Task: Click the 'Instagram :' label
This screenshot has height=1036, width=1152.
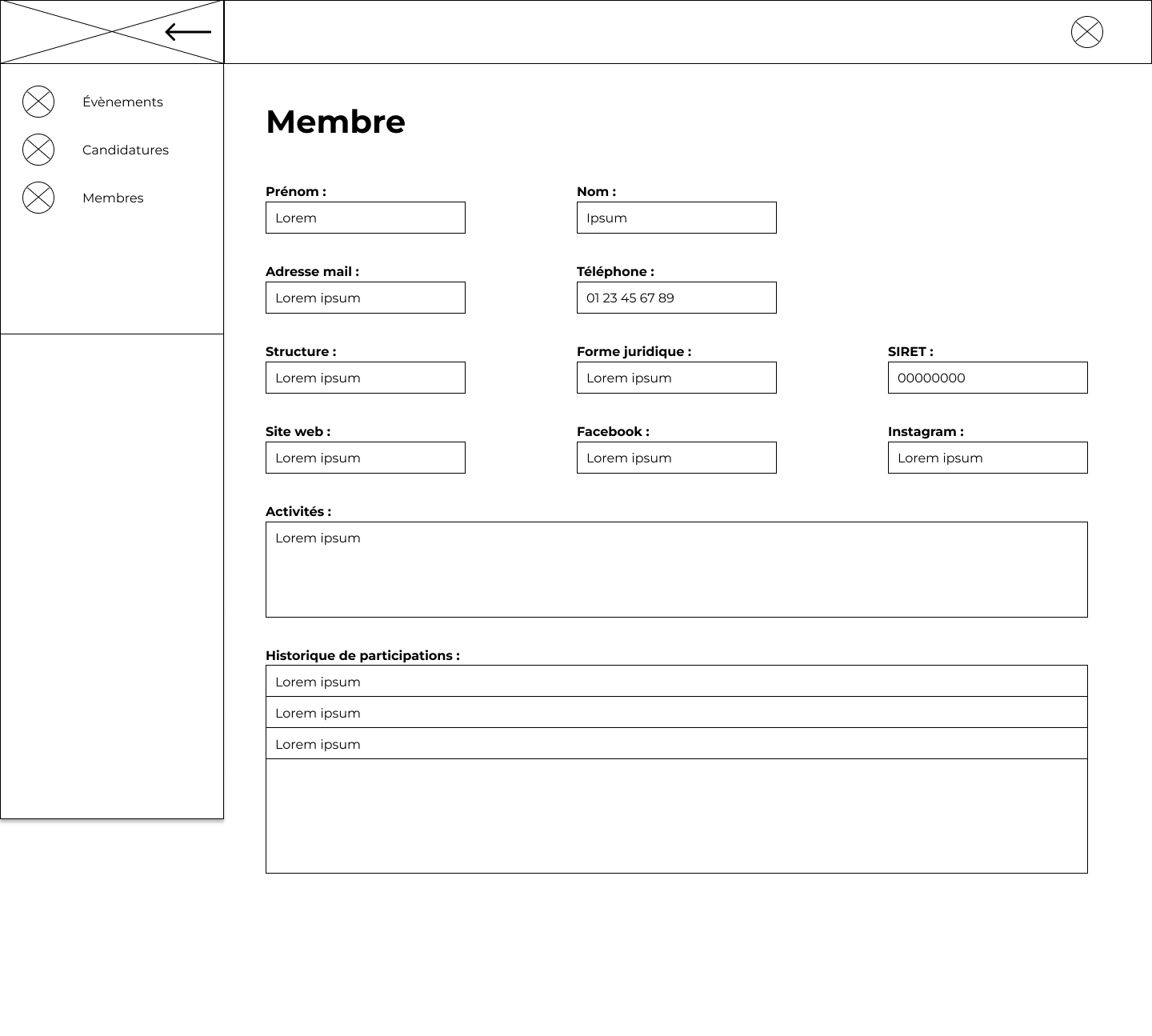Action: (926, 431)
